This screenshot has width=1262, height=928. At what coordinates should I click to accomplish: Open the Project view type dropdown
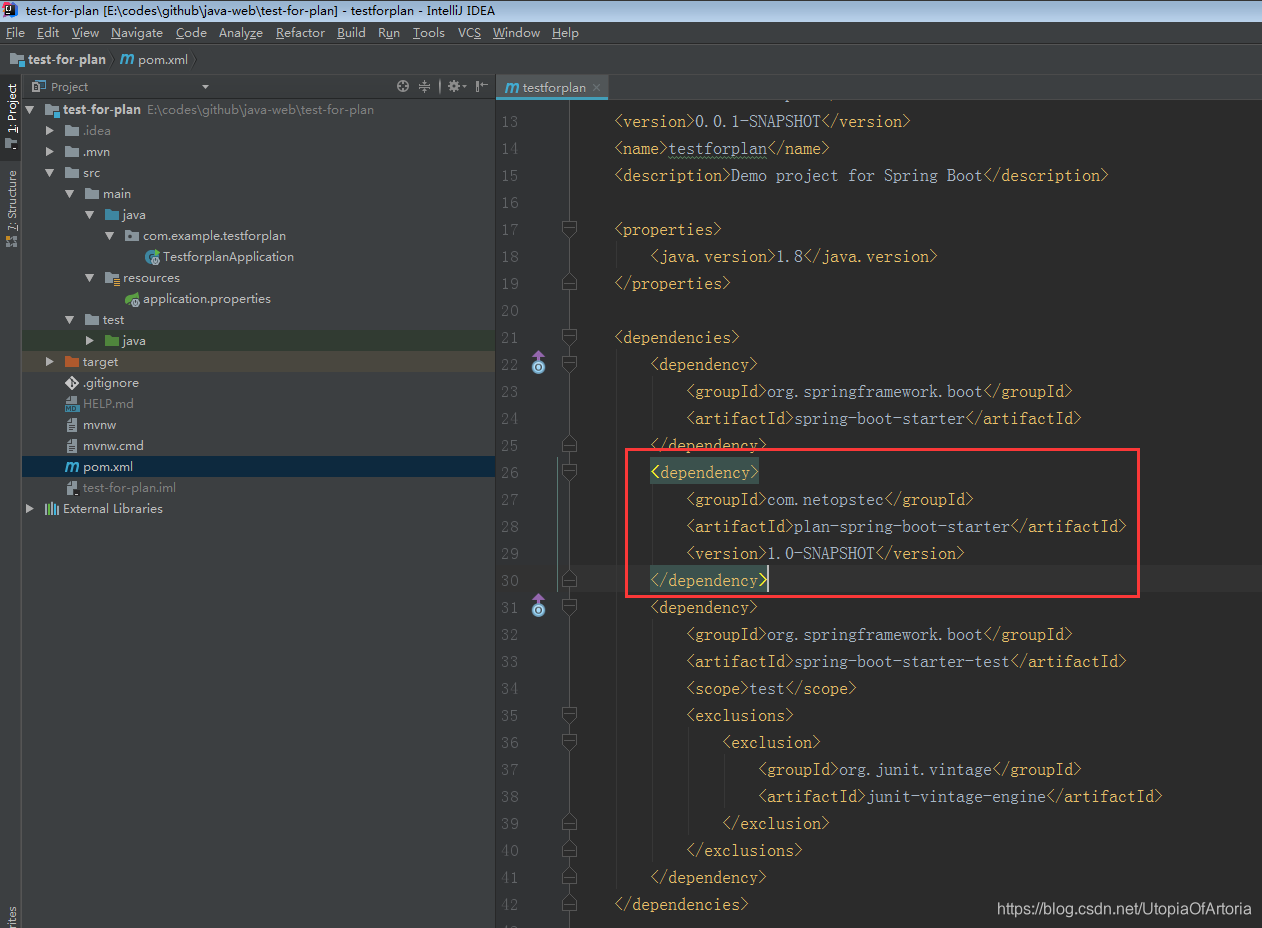click(x=205, y=87)
